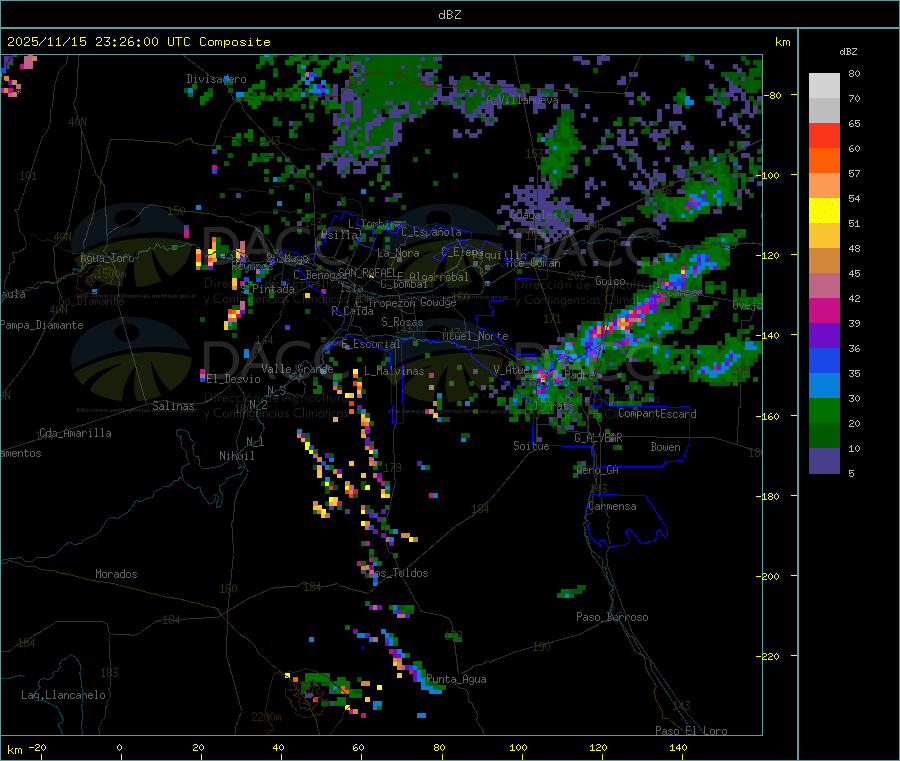Select the Agua_Toro location label
900x761 pixels.
107,258
